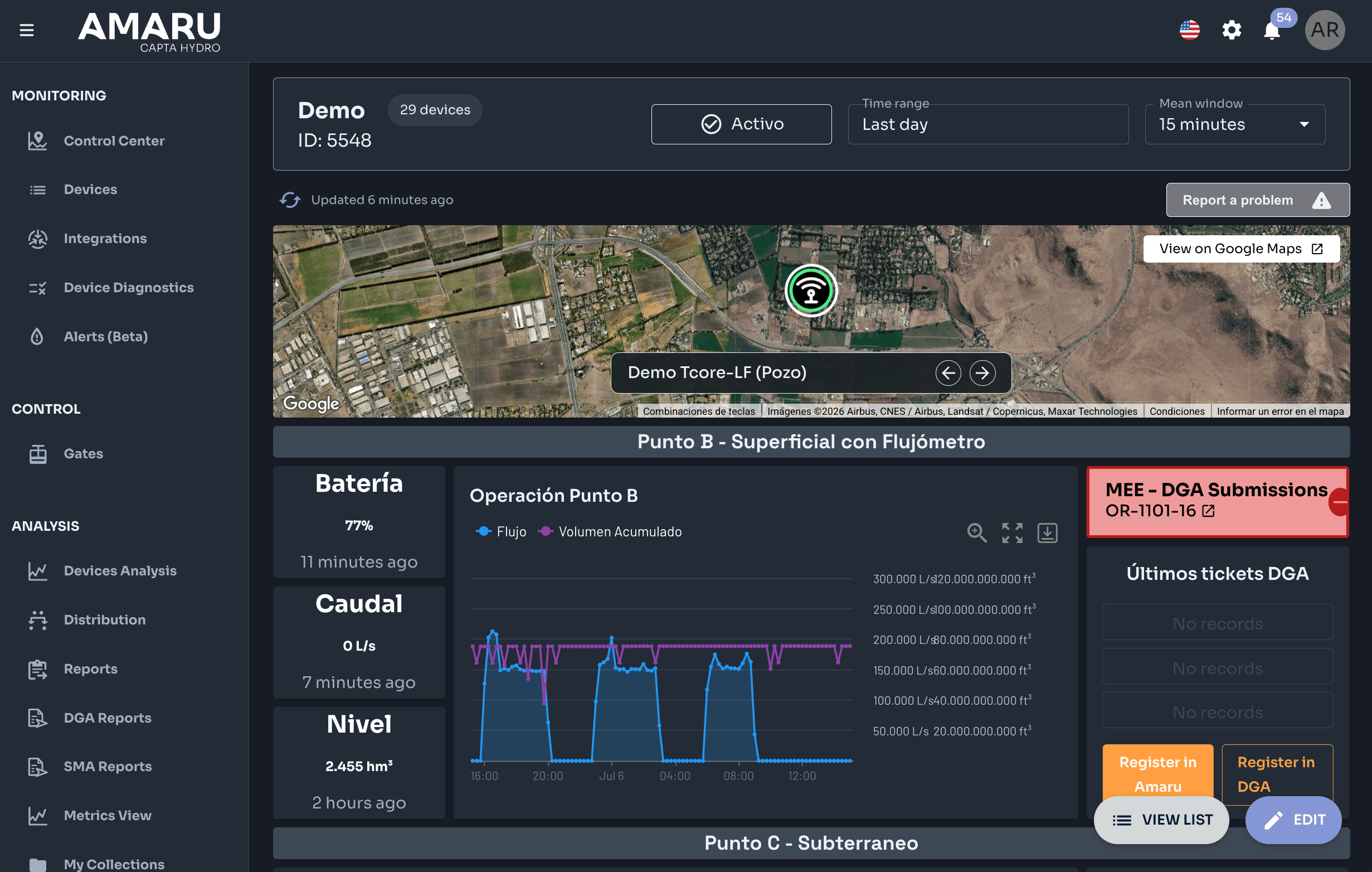Click the Control Center map icon
This screenshot has width=1372, height=872.
37,141
